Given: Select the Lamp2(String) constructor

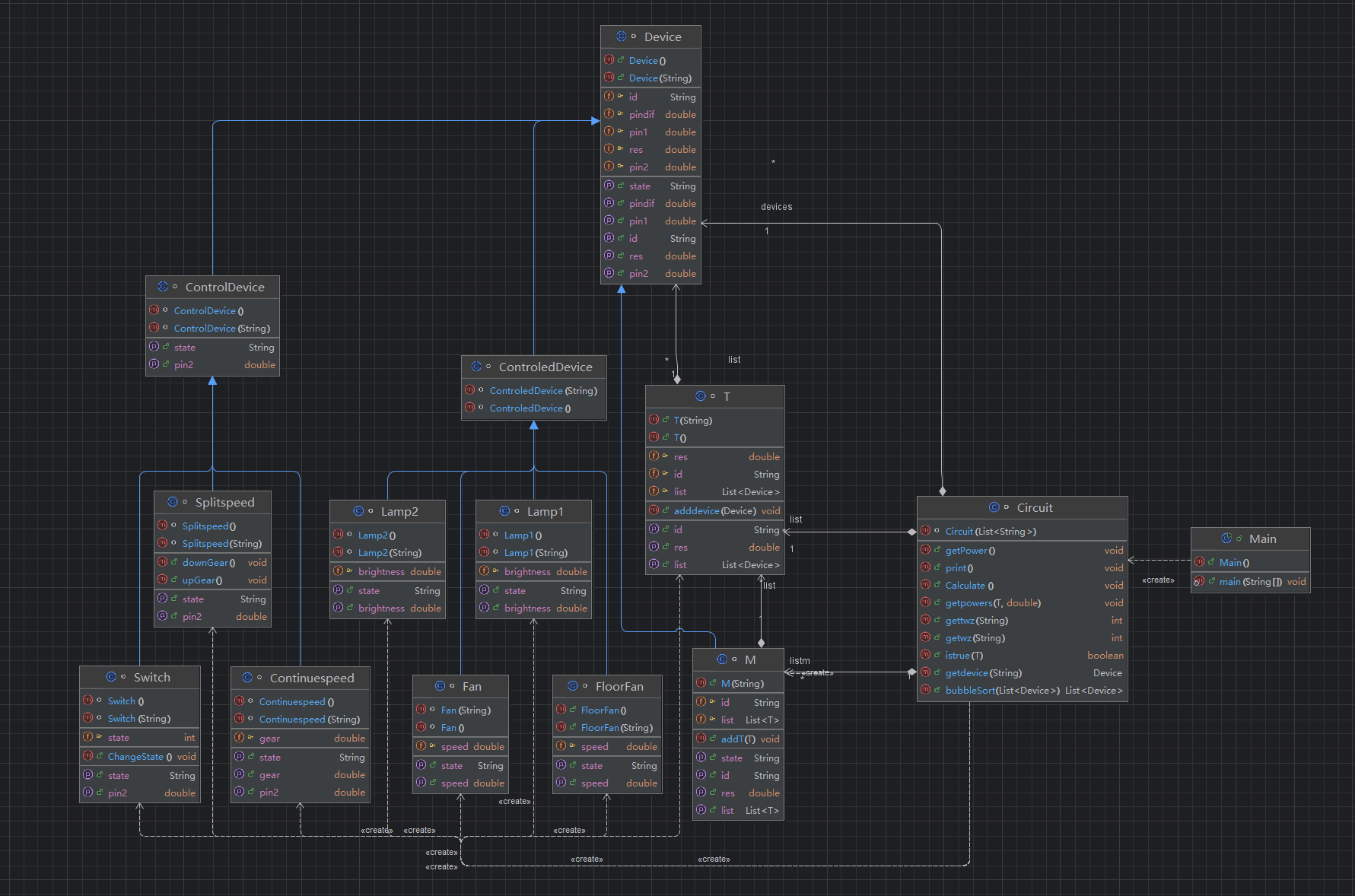Looking at the screenshot, I should (387, 552).
